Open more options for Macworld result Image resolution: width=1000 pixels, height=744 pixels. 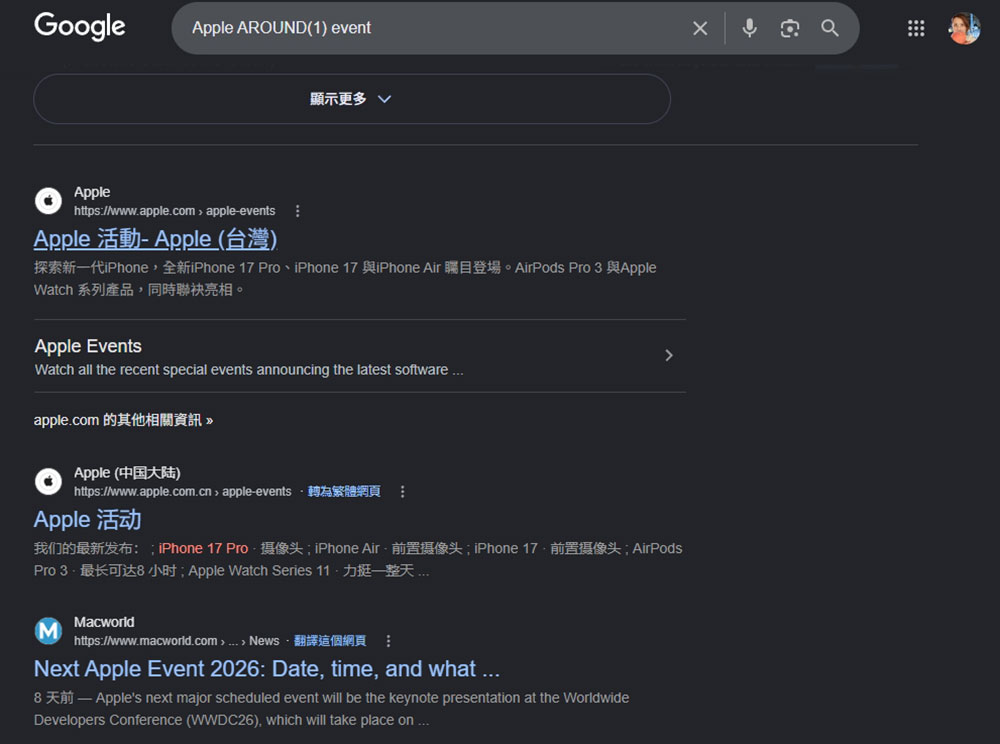tap(388, 641)
